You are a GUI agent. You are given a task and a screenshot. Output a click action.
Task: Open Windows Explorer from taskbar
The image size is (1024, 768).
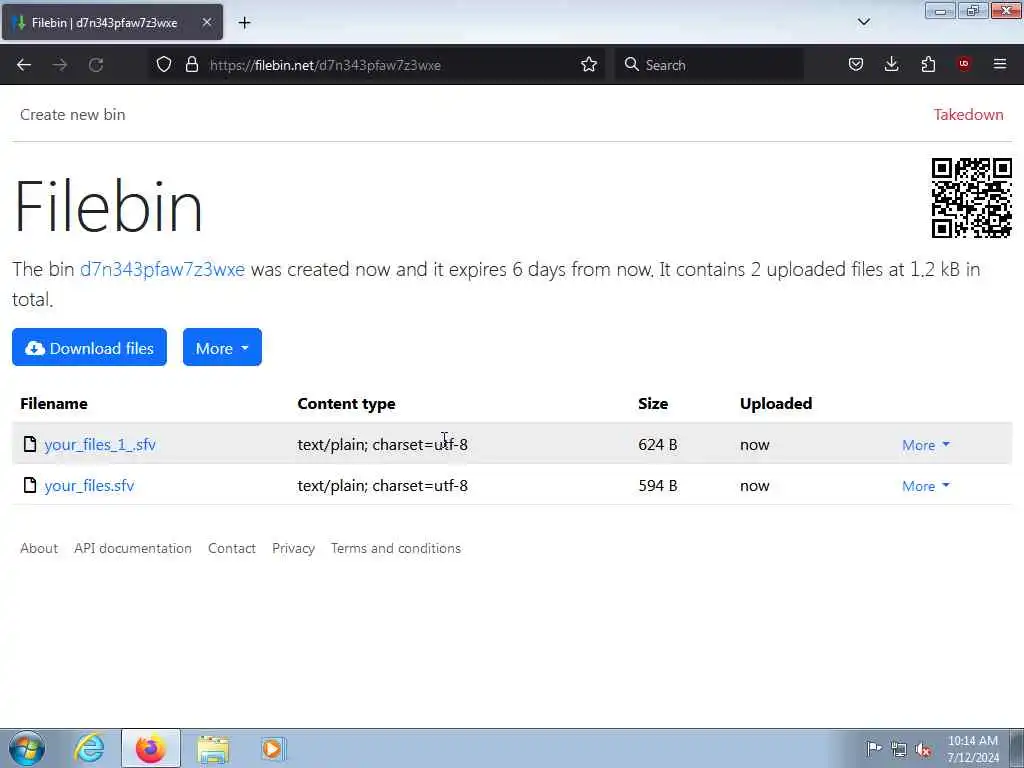click(x=213, y=748)
